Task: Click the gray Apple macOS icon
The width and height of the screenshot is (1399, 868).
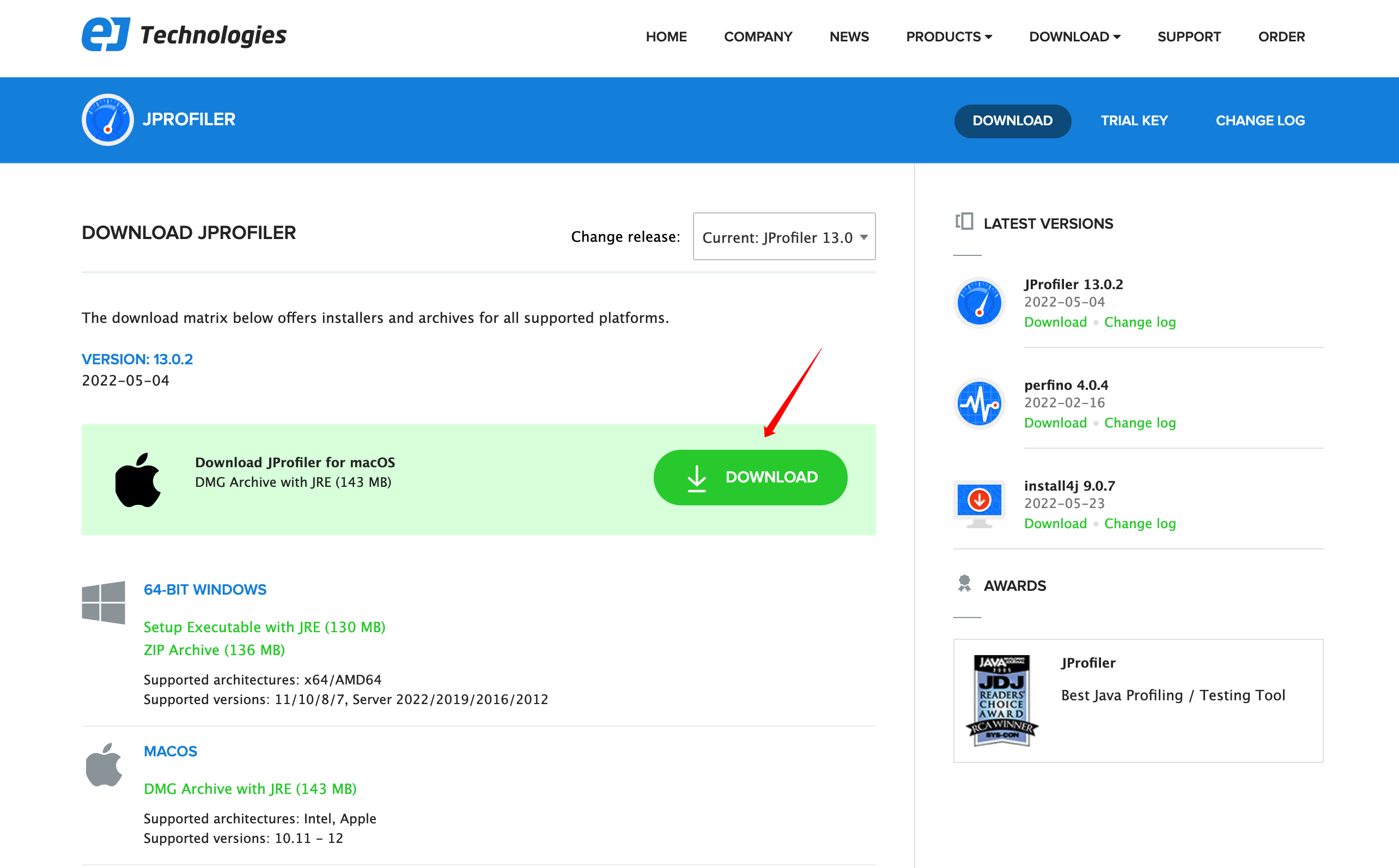Action: [x=104, y=765]
